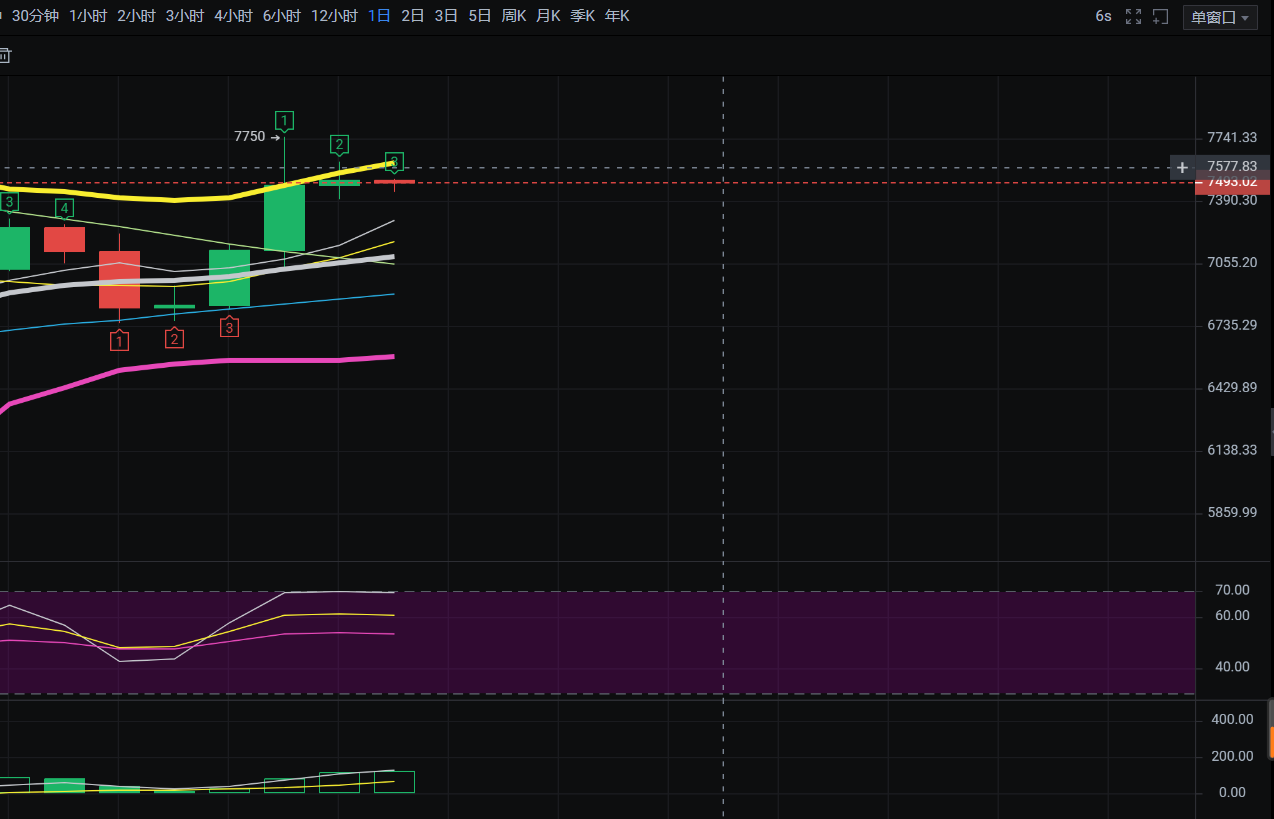Click the green marker 4 above the red candle
Viewport: 1274px width, 819px height.
[x=64, y=208]
